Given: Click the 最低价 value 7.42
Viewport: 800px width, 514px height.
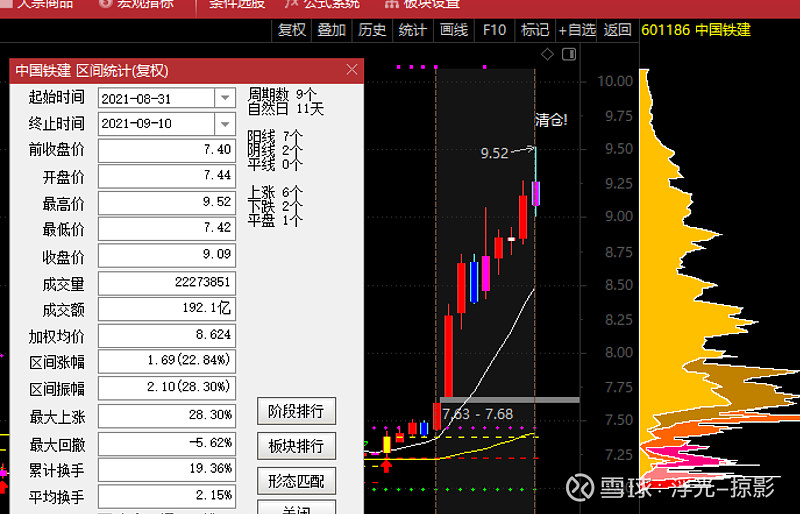Looking at the screenshot, I should [x=167, y=229].
